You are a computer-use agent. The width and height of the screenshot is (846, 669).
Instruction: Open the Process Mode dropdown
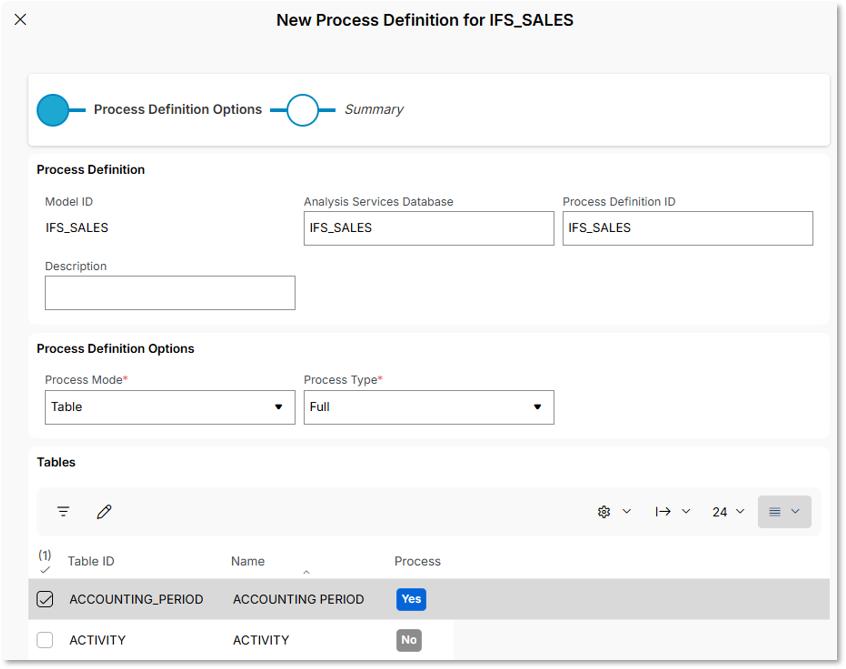[170, 407]
